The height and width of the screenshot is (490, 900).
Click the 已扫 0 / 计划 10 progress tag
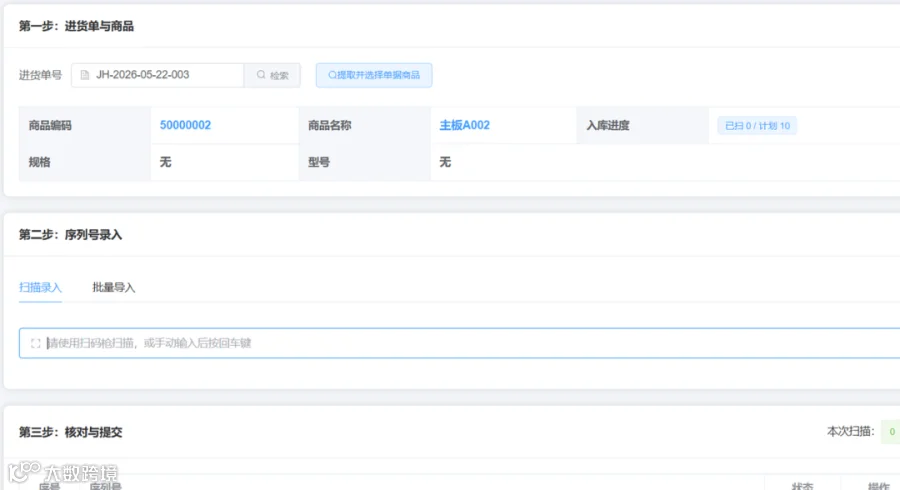pyautogui.click(x=757, y=126)
